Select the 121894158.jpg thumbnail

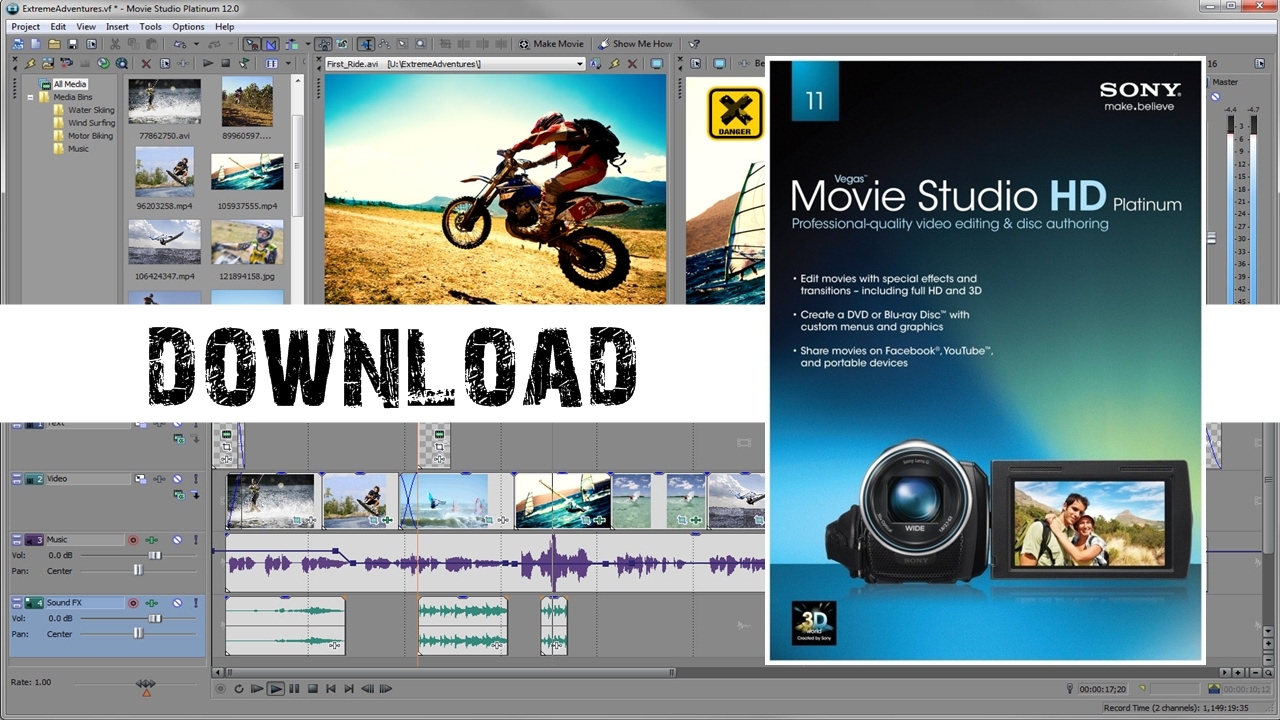tap(247, 242)
